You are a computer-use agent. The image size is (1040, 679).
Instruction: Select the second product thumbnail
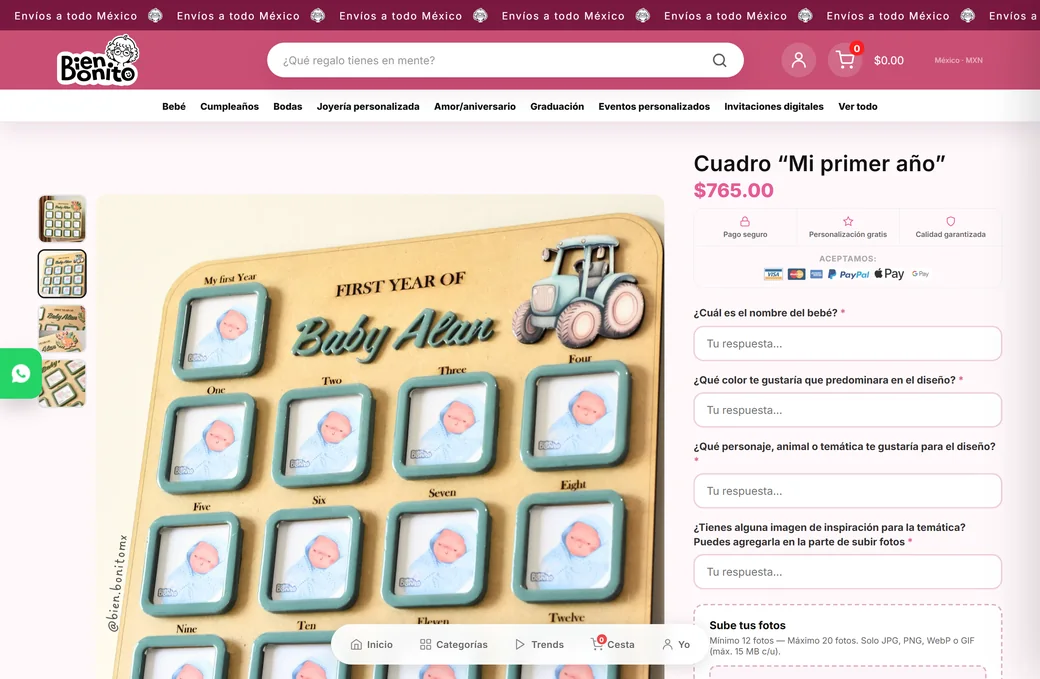click(62, 274)
